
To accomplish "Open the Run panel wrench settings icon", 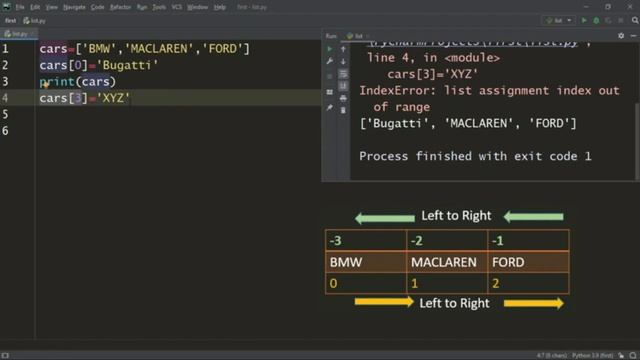I will click(x=330, y=61).
